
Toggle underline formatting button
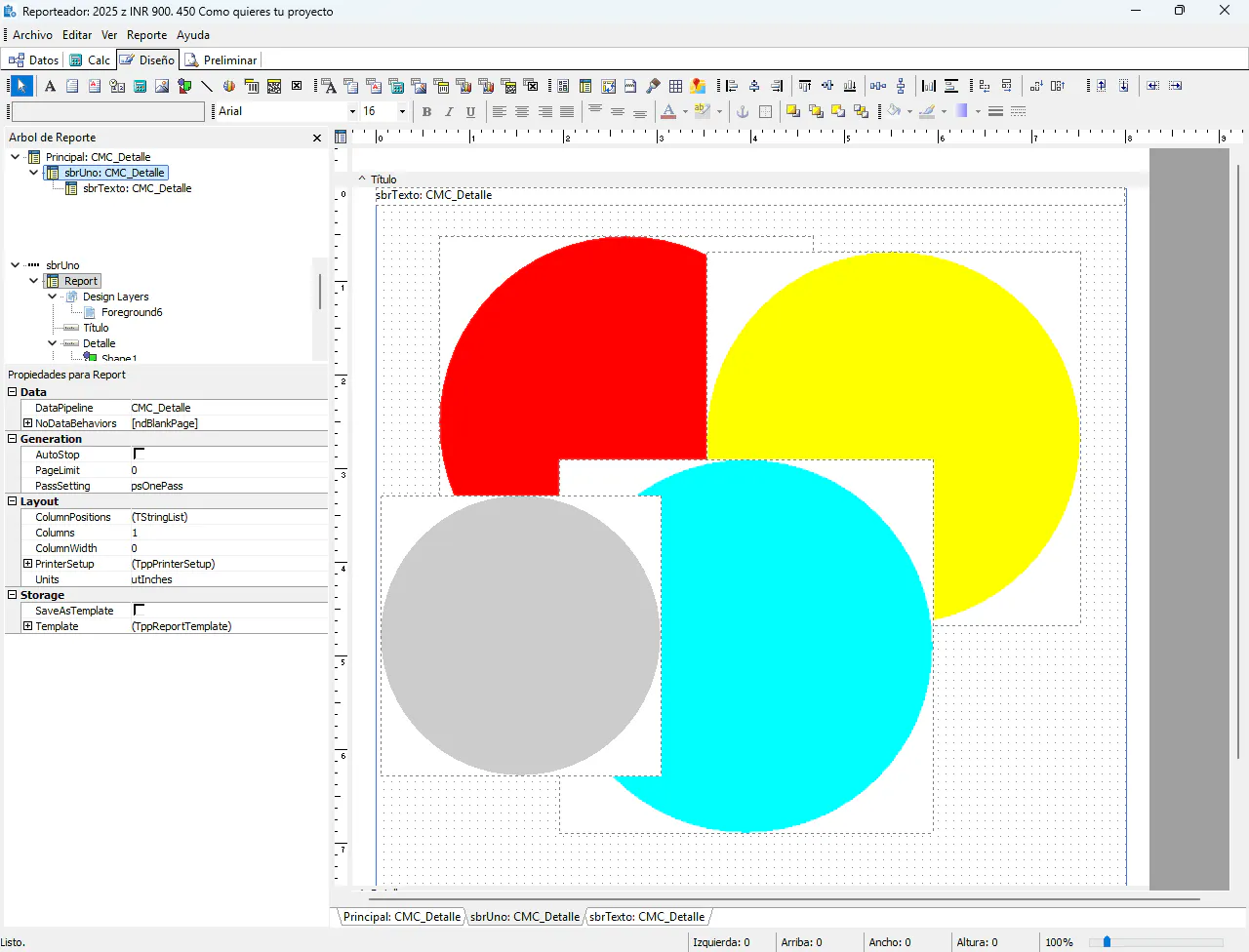(470, 111)
